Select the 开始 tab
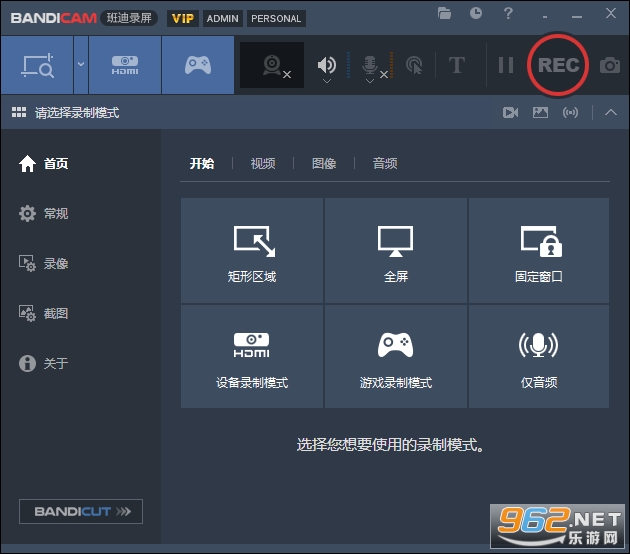Image resolution: width=630 pixels, height=554 pixels. pyautogui.click(x=202, y=164)
